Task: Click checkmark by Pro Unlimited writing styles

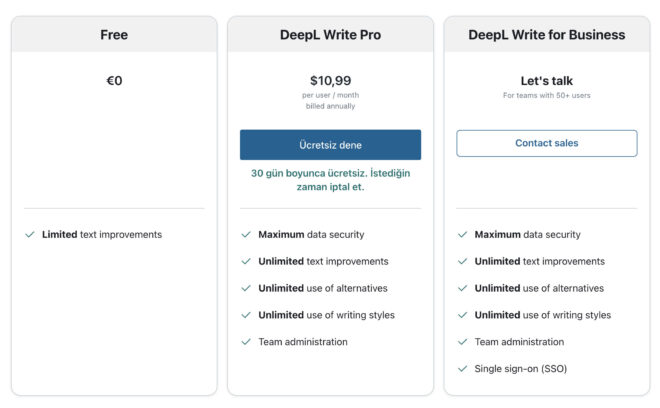Action: [x=246, y=316]
